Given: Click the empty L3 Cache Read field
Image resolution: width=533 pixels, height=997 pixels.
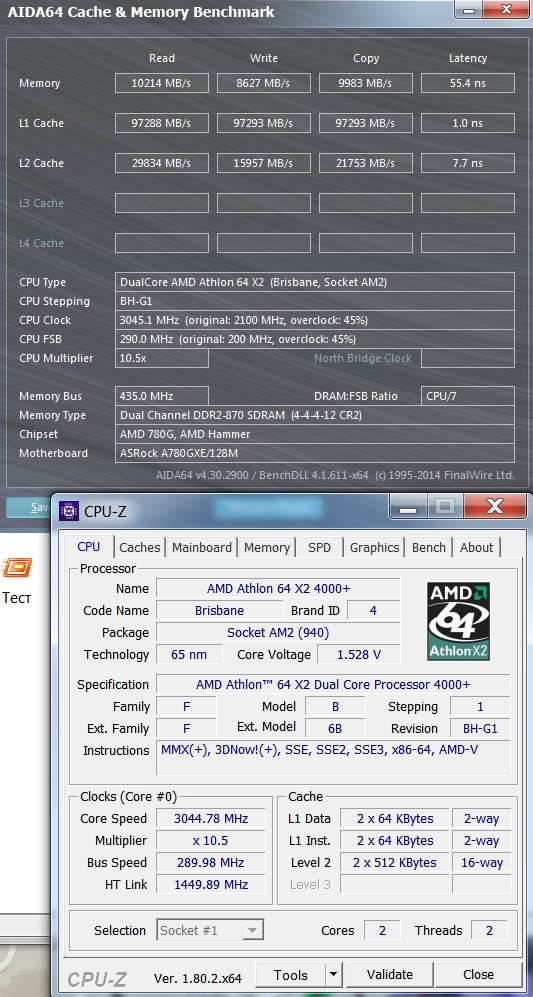Looking at the screenshot, I should tap(162, 203).
